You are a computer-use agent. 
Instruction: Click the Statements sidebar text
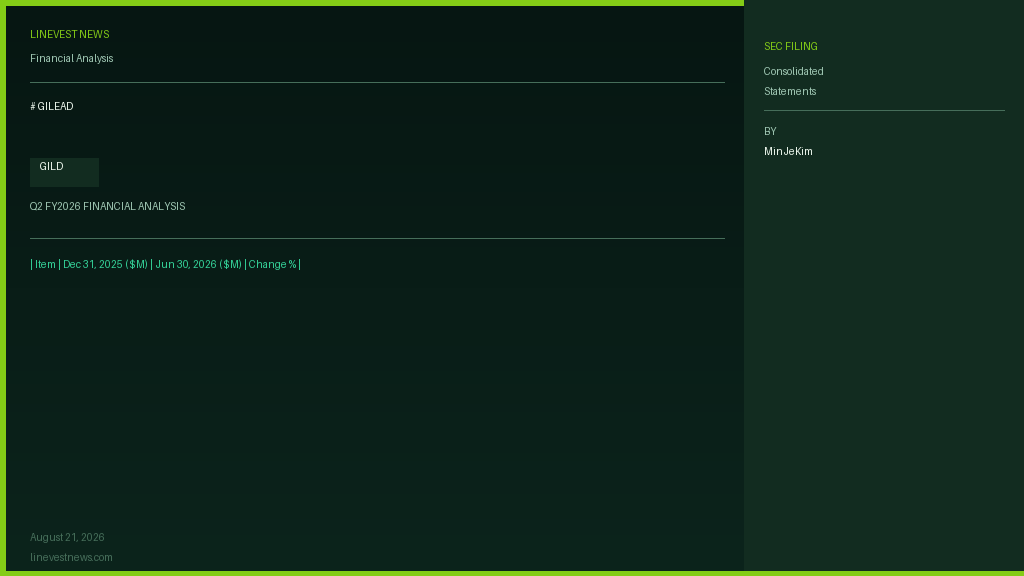[x=790, y=91]
